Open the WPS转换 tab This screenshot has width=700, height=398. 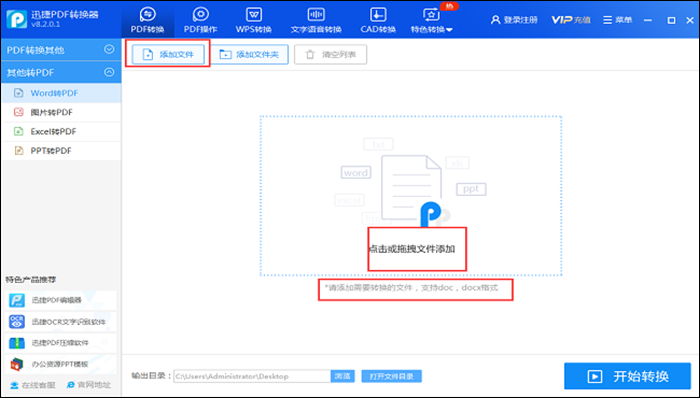[254, 21]
